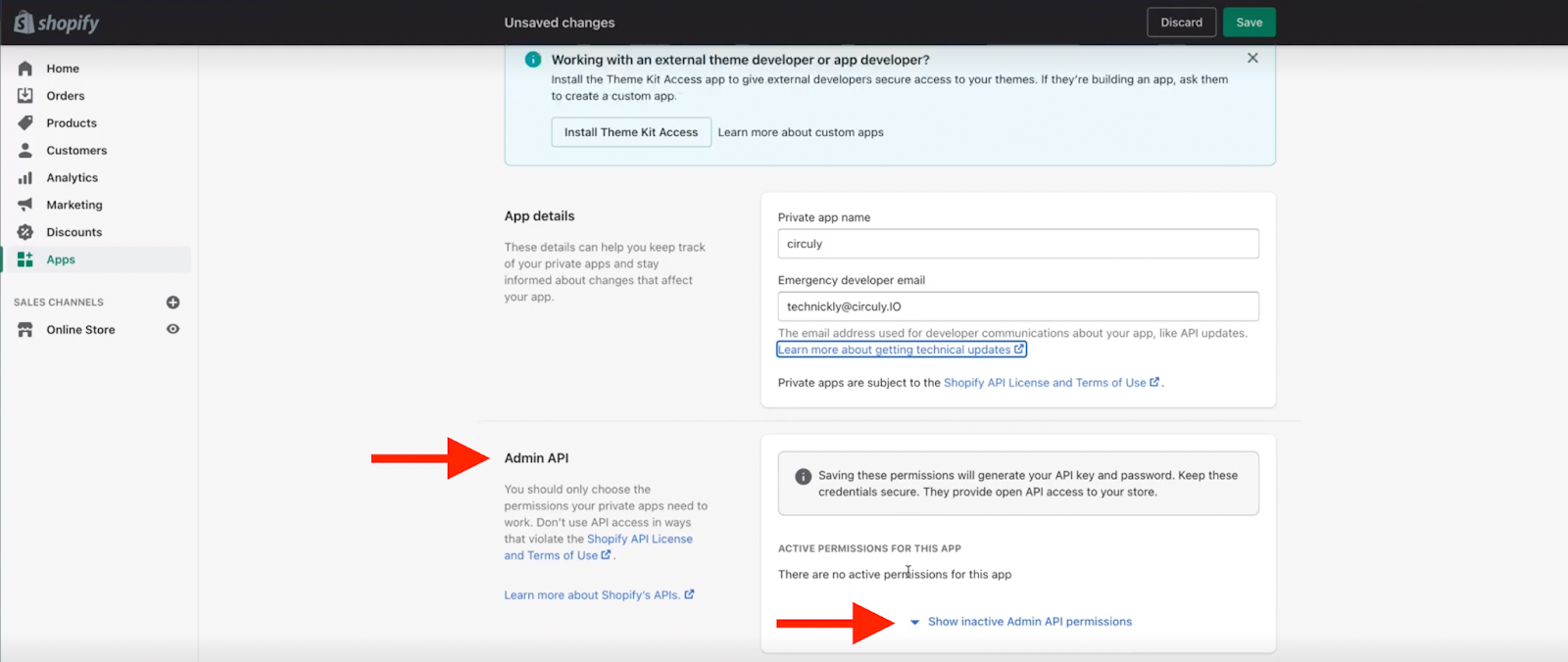Viewport: 1568px width, 662px height.
Task: Click the SALES CHANNELS heading
Action: [x=59, y=303]
